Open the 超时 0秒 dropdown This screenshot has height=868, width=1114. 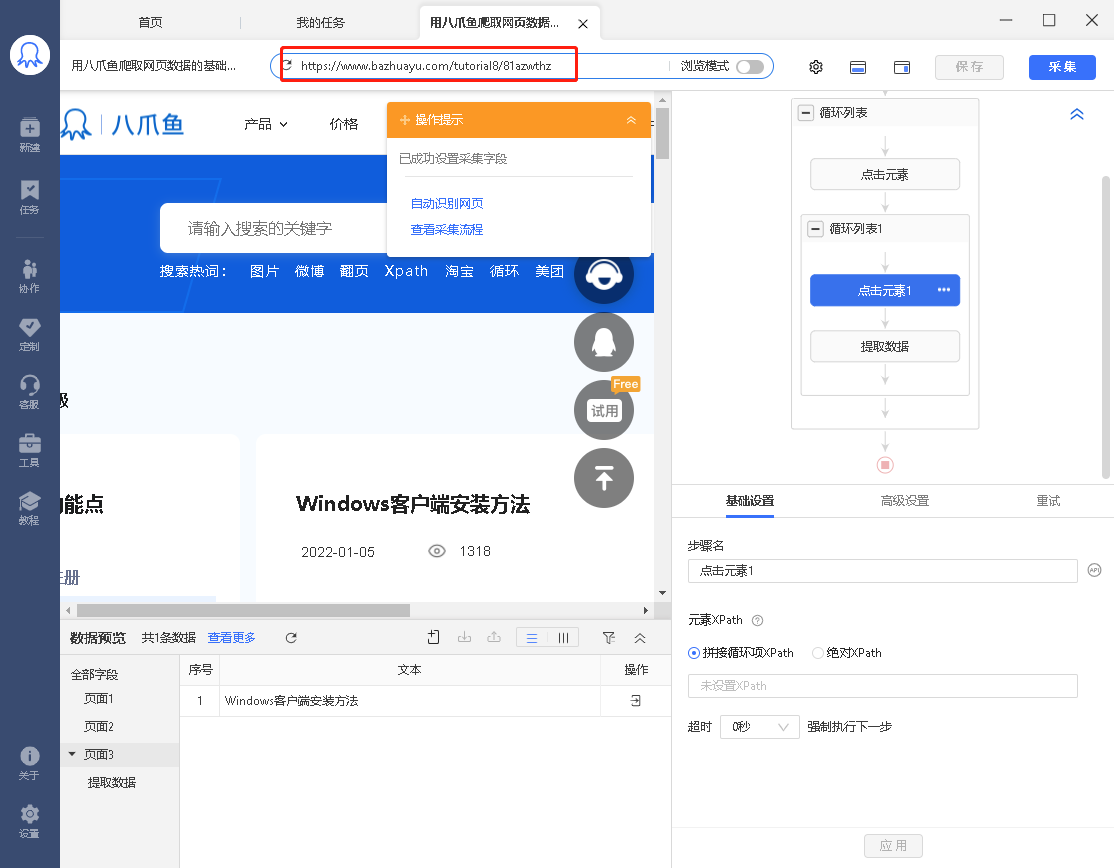(760, 727)
